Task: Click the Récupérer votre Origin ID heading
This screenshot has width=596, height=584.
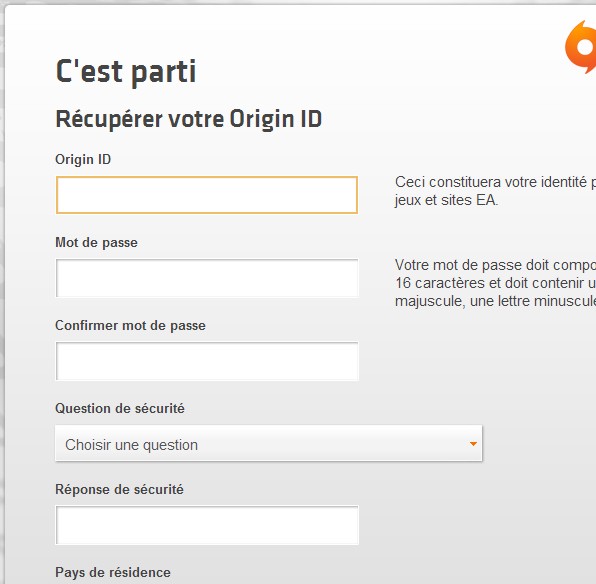Action: pos(189,119)
